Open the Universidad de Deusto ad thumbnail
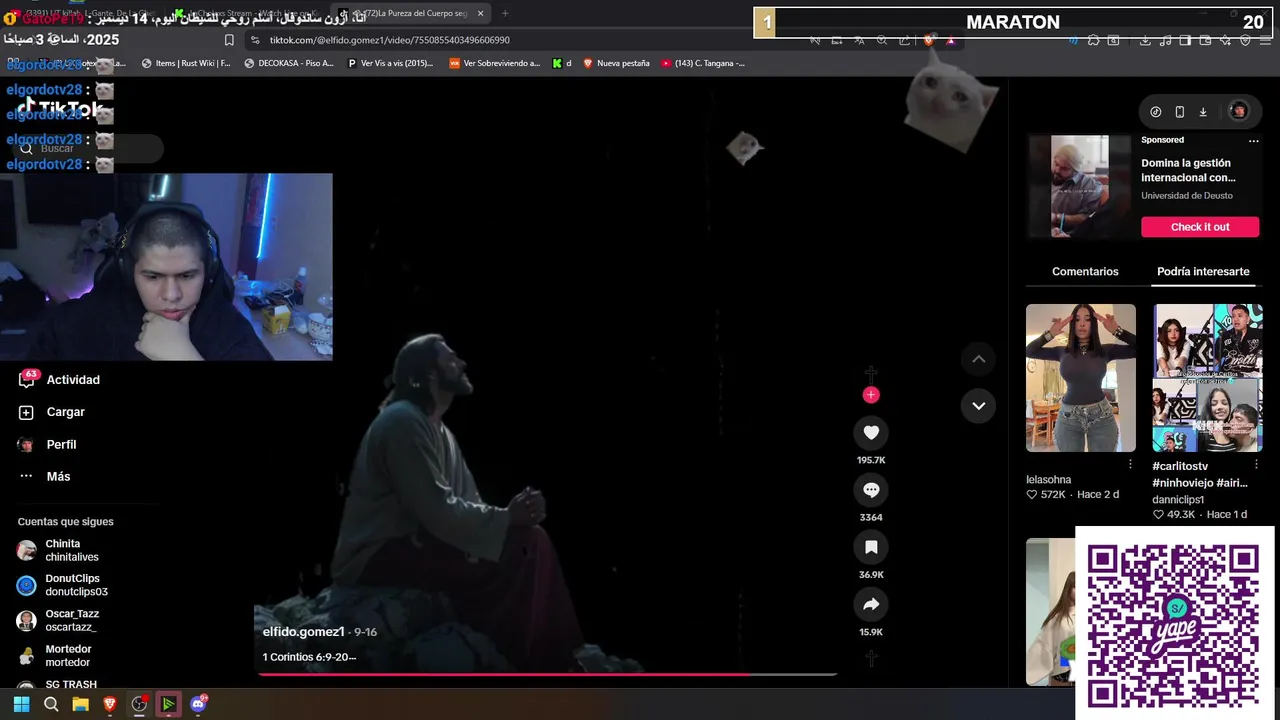Image resolution: width=1280 pixels, height=720 pixels. tap(1080, 187)
